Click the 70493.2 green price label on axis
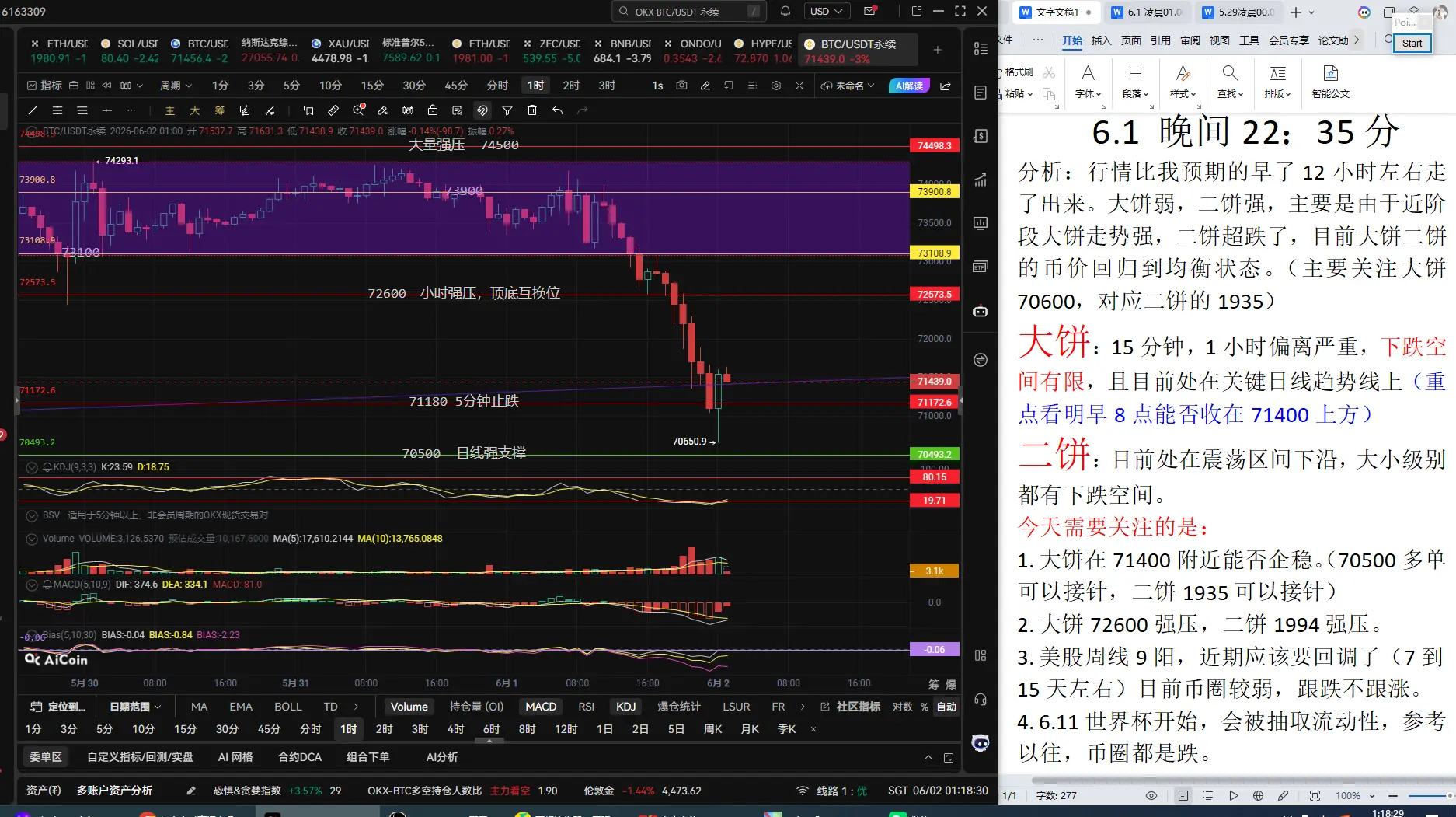The height and width of the screenshot is (817, 1456). [935, 455]
